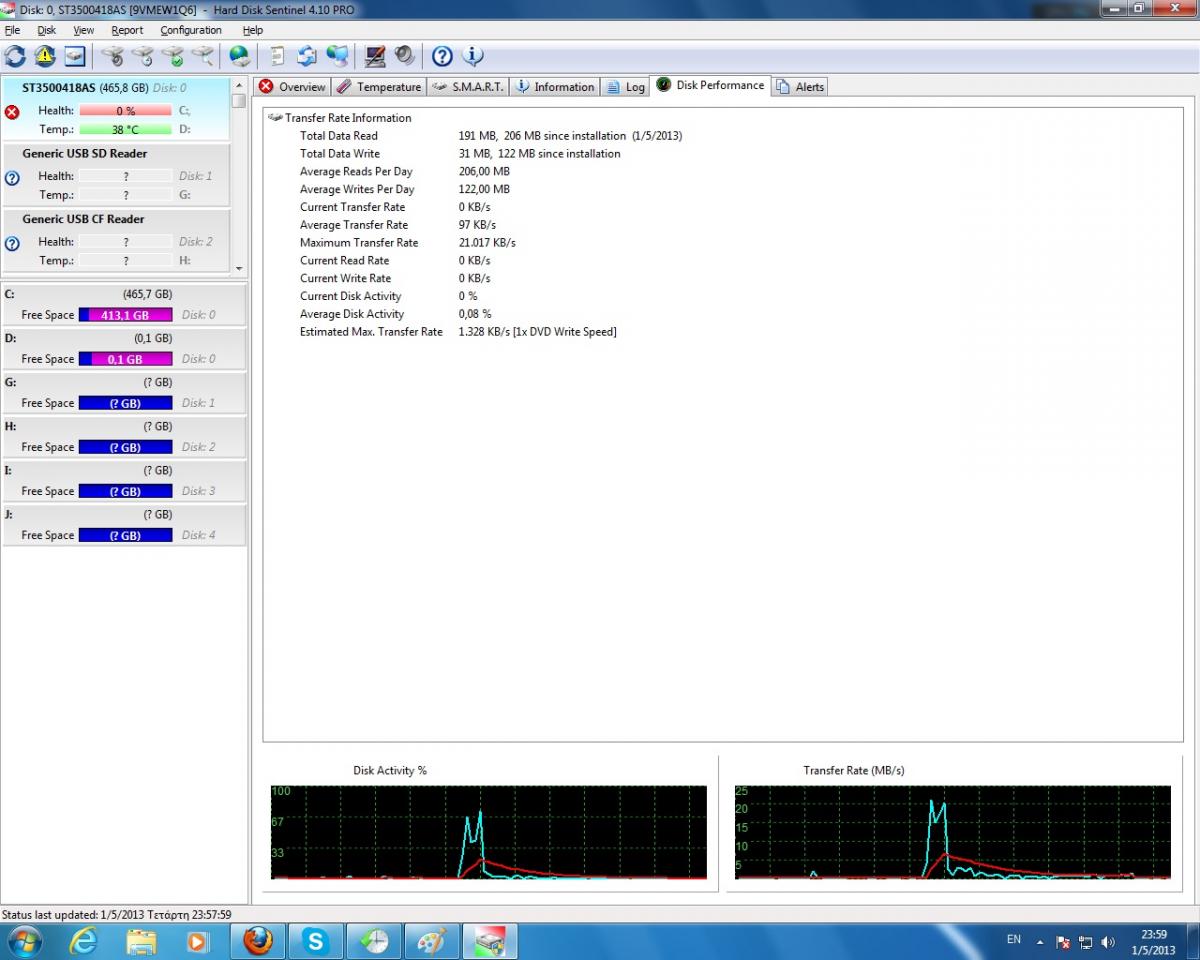Switch to the Alerts tab

coord(799,87)
